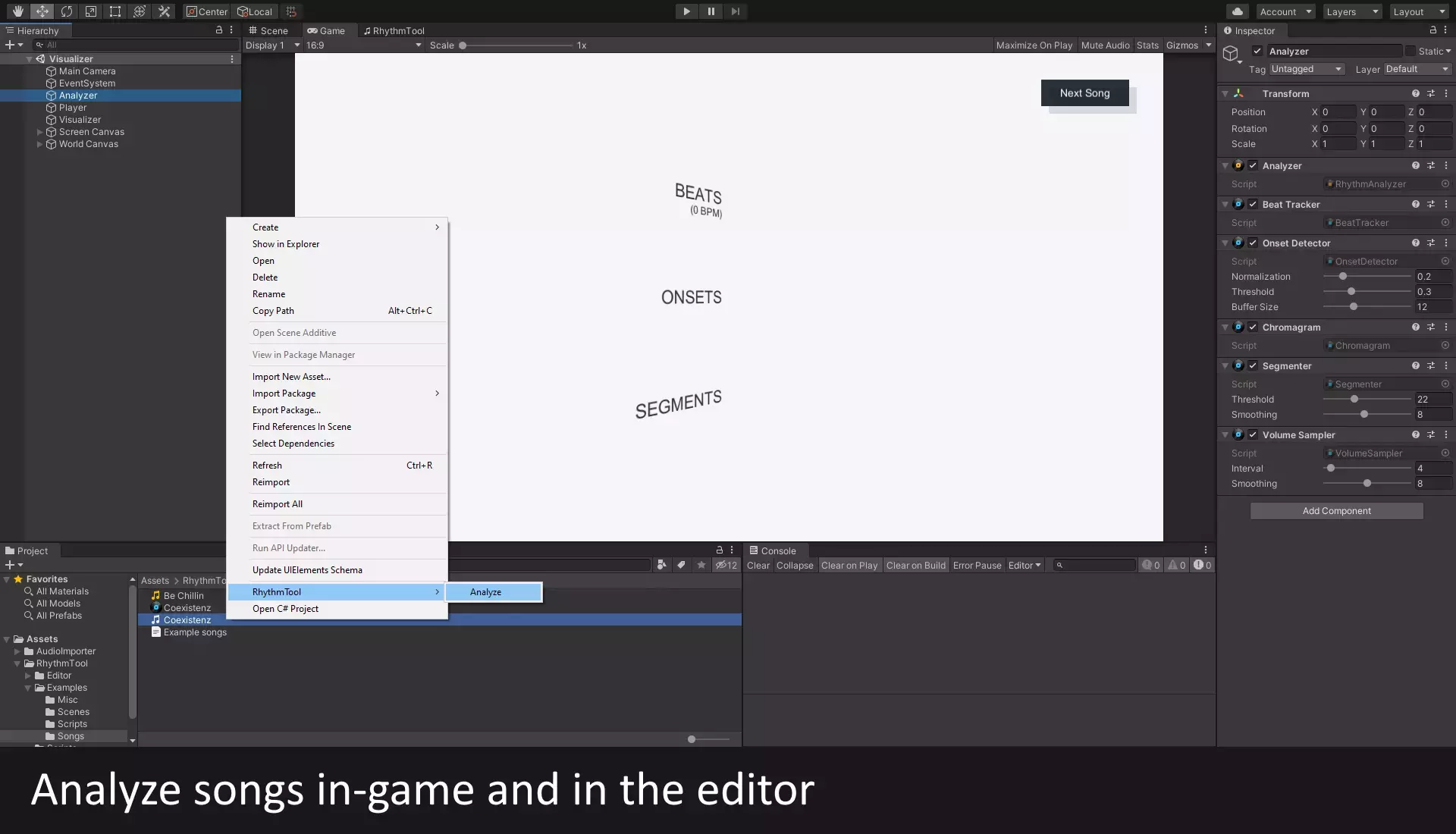Select the Rect Transform tool
The width and height of the screenshot is (1456, 834).
[x=115, y=11]
